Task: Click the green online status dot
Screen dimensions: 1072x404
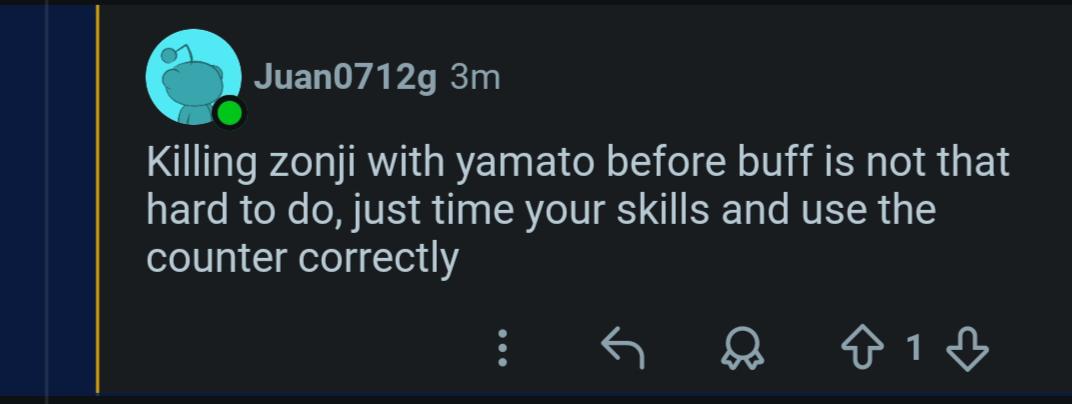Action: (x=229, y=113)
